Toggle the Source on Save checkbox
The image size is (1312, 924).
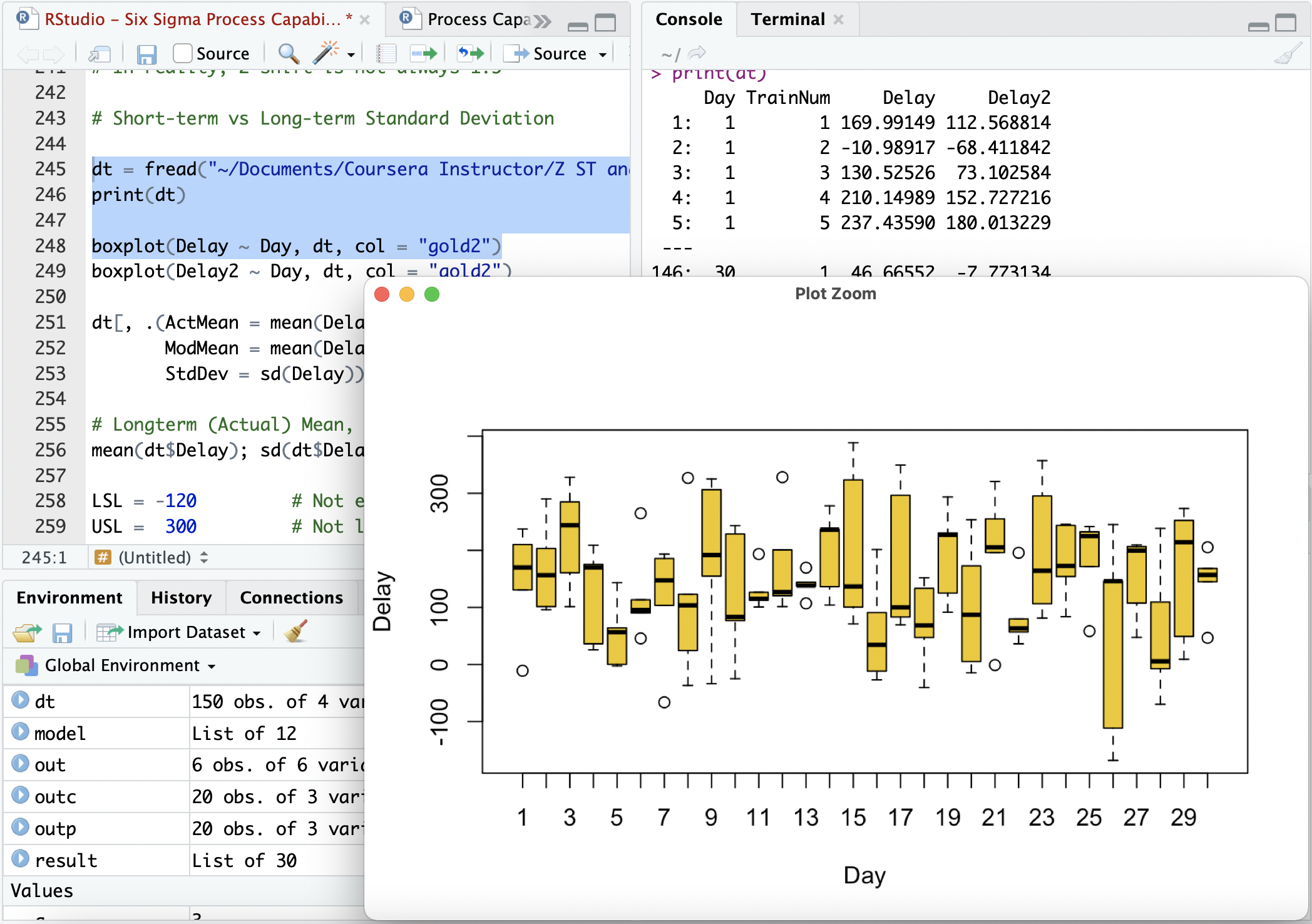pos(182,54)
